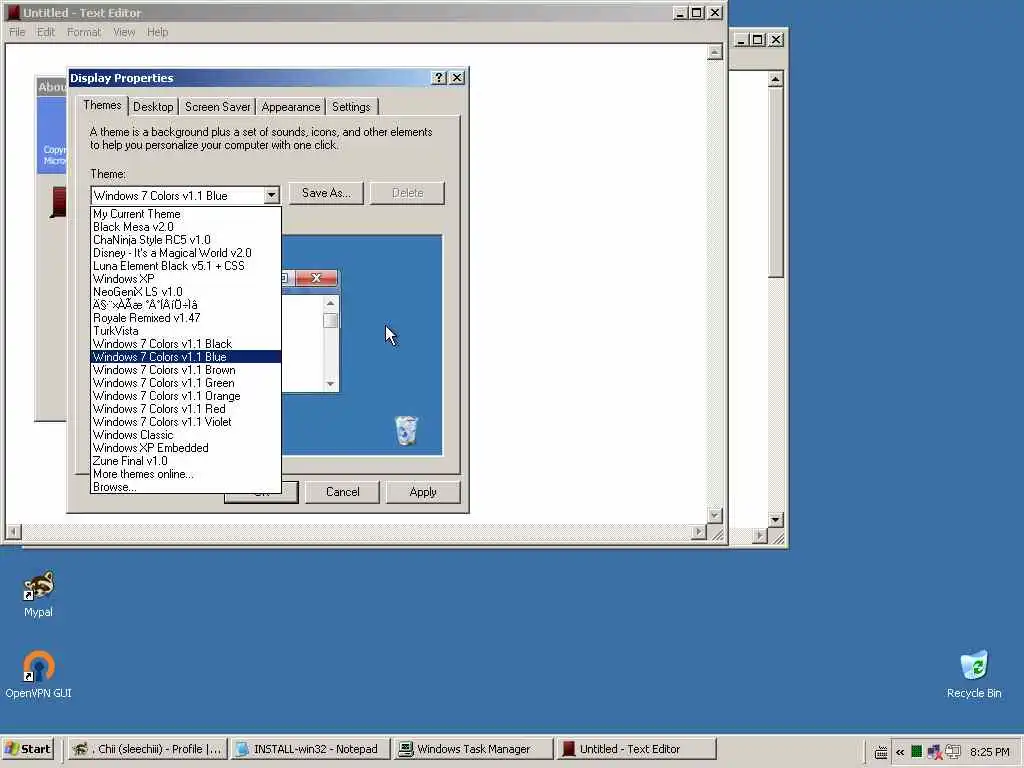Choose Zune Final v1.0 theme

pos(185,461)
